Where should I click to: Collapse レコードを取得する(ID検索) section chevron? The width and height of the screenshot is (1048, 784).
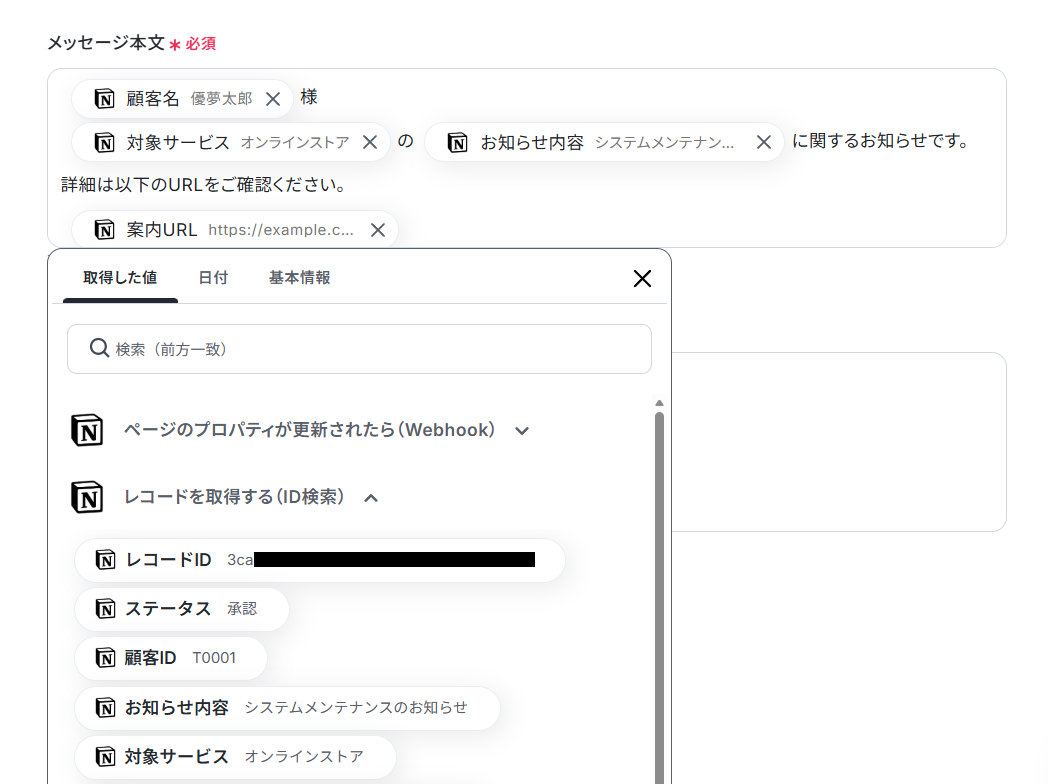tap(371, 498)
